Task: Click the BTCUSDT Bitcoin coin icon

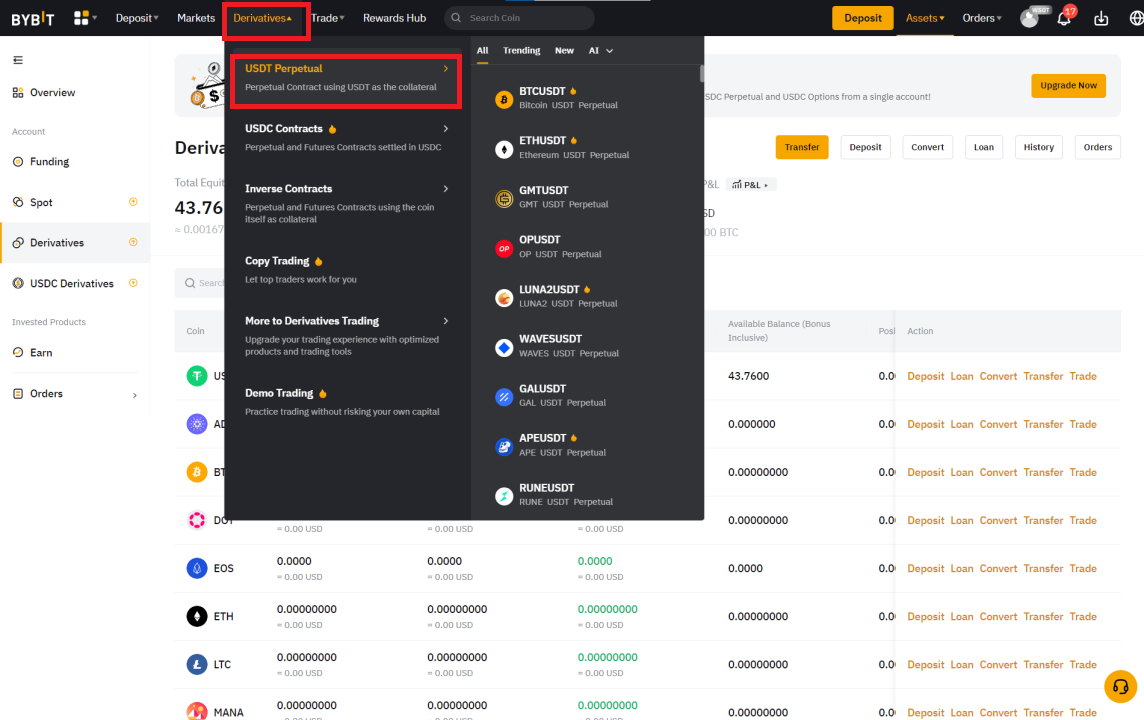Action: coord(503,99)
